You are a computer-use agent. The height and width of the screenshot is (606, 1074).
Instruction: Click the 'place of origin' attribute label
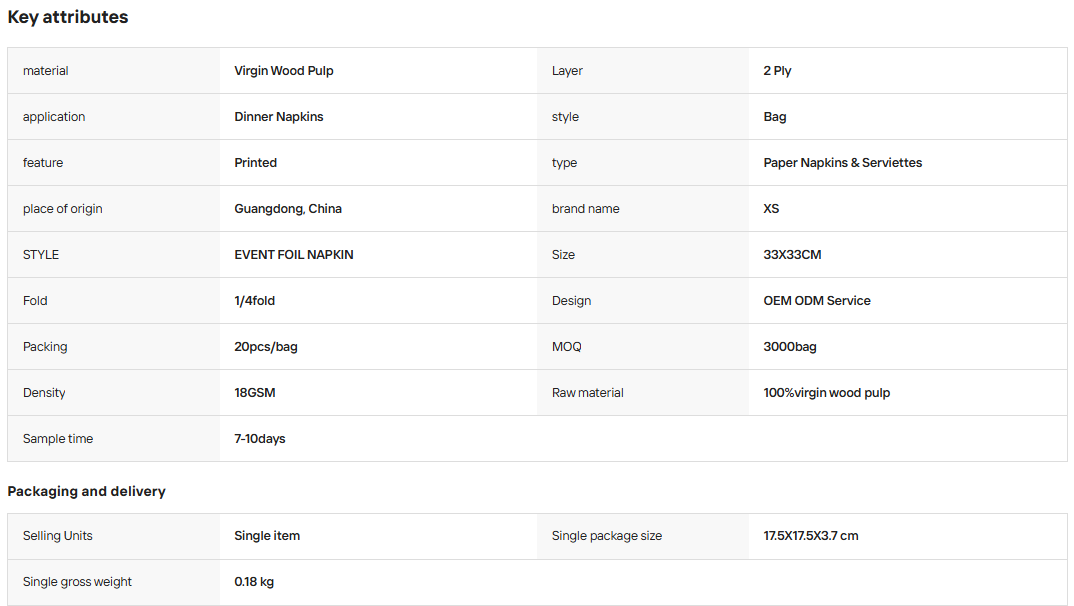pyautogui.click(x=62, y=208)
